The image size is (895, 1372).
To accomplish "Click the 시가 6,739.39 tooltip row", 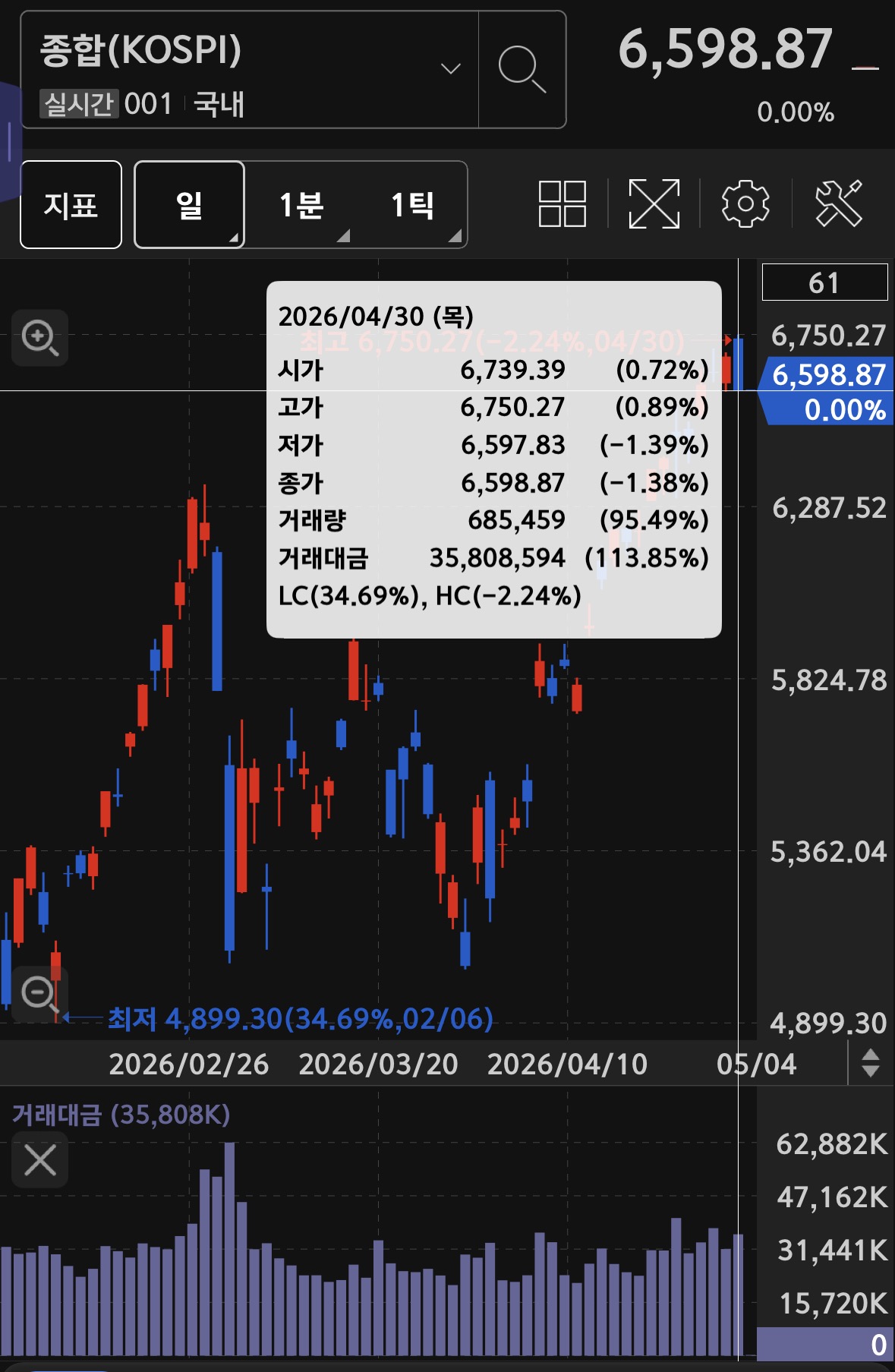I will point(493,370).
